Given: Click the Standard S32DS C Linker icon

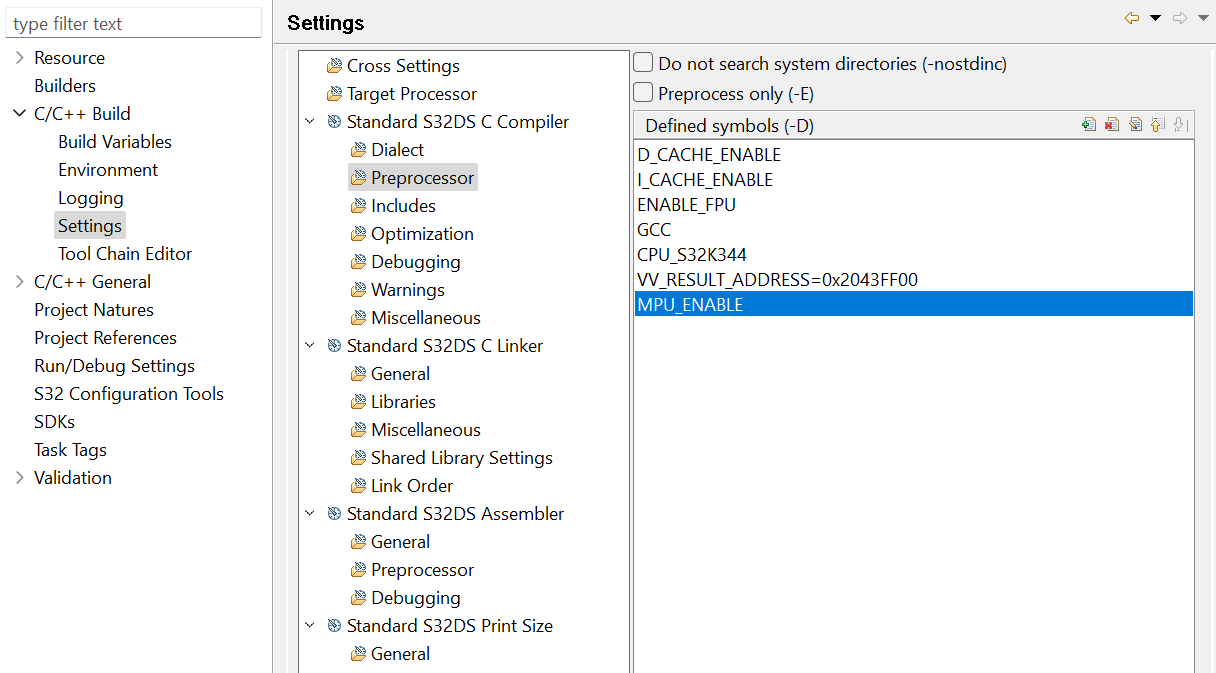Looking at the screenshot, I should point(334,346).
